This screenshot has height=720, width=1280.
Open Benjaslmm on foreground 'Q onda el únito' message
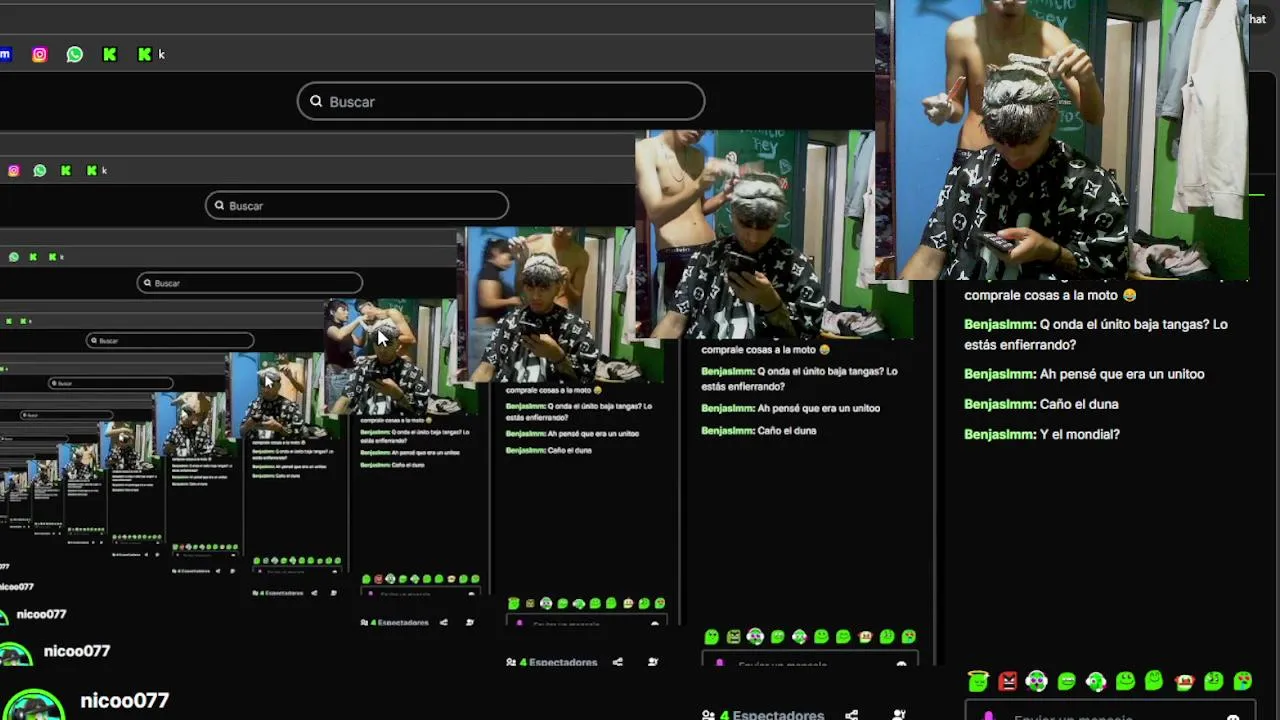(1000, 324)
